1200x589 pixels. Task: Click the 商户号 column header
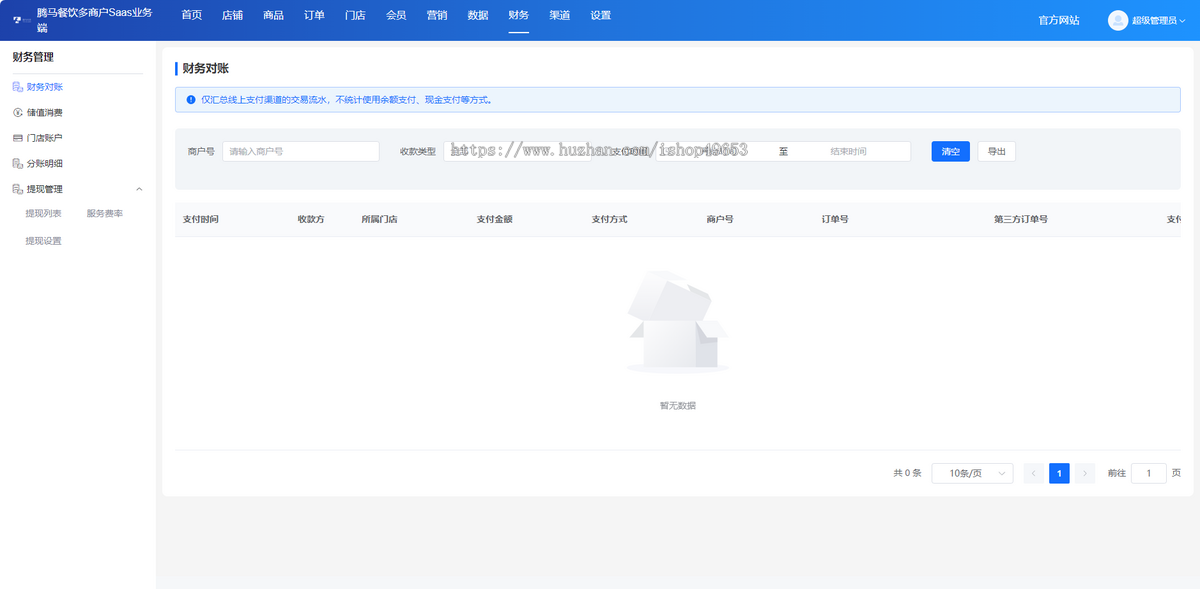point(720,219)
